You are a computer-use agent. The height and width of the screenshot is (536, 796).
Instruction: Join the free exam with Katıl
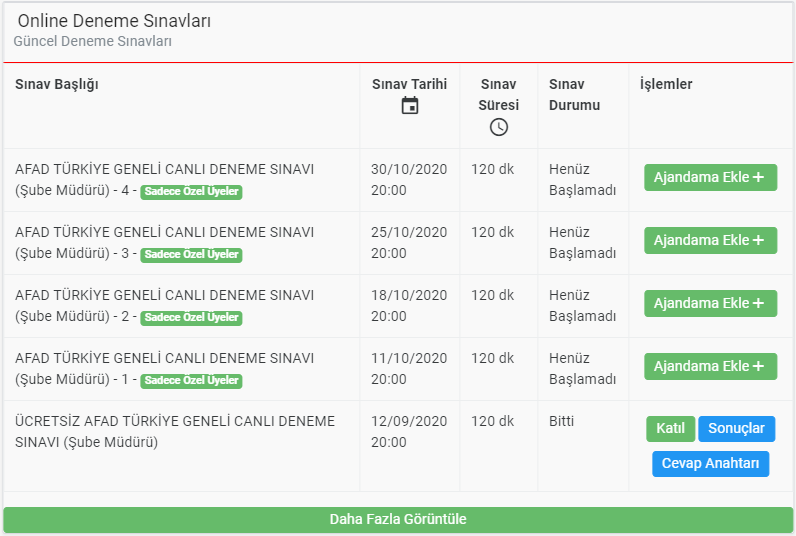click(670, 428)
